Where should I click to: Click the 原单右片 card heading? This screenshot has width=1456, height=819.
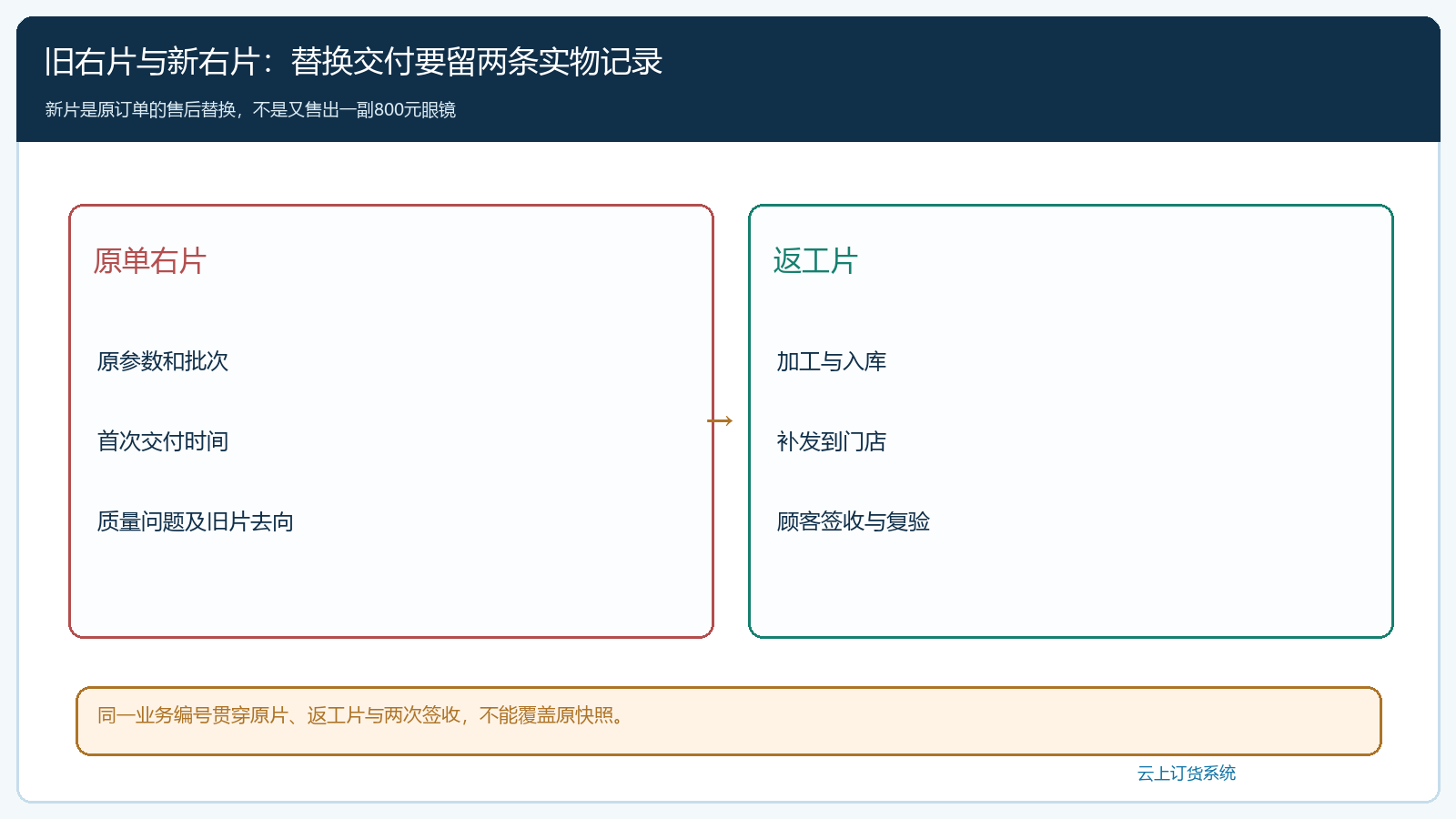click(150, 261)
